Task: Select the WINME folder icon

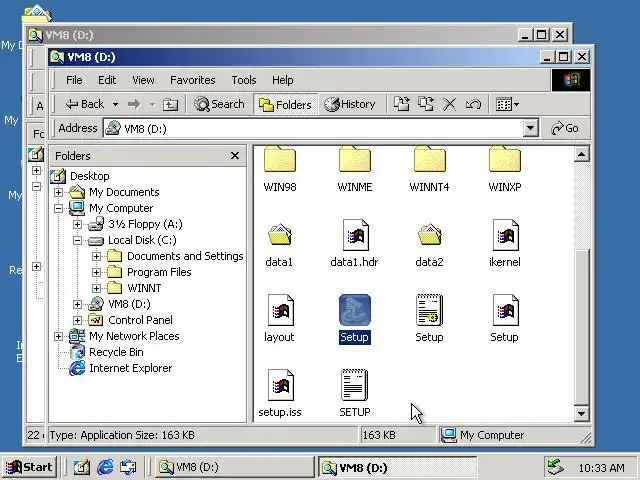Action: click(355, 160)
